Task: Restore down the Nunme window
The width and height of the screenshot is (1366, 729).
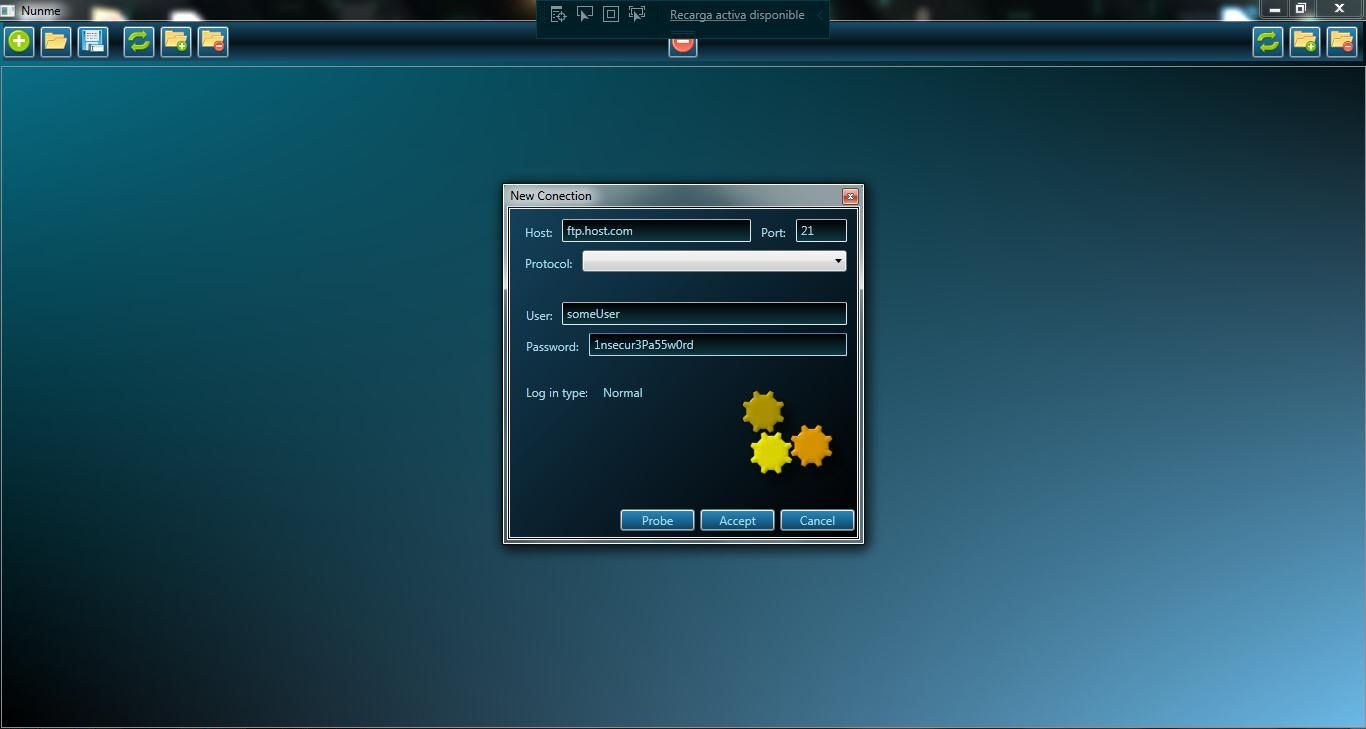Action: [1301, 9]
